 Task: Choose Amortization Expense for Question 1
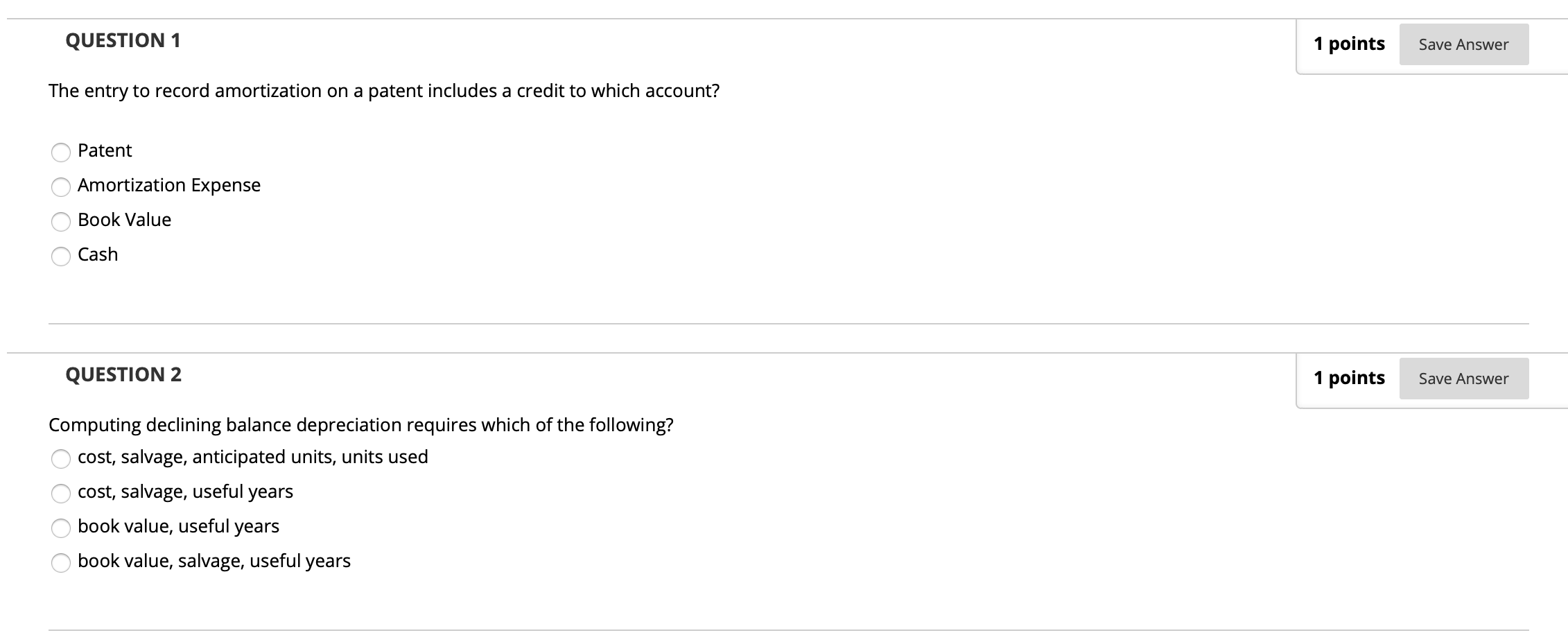point(61,186)
